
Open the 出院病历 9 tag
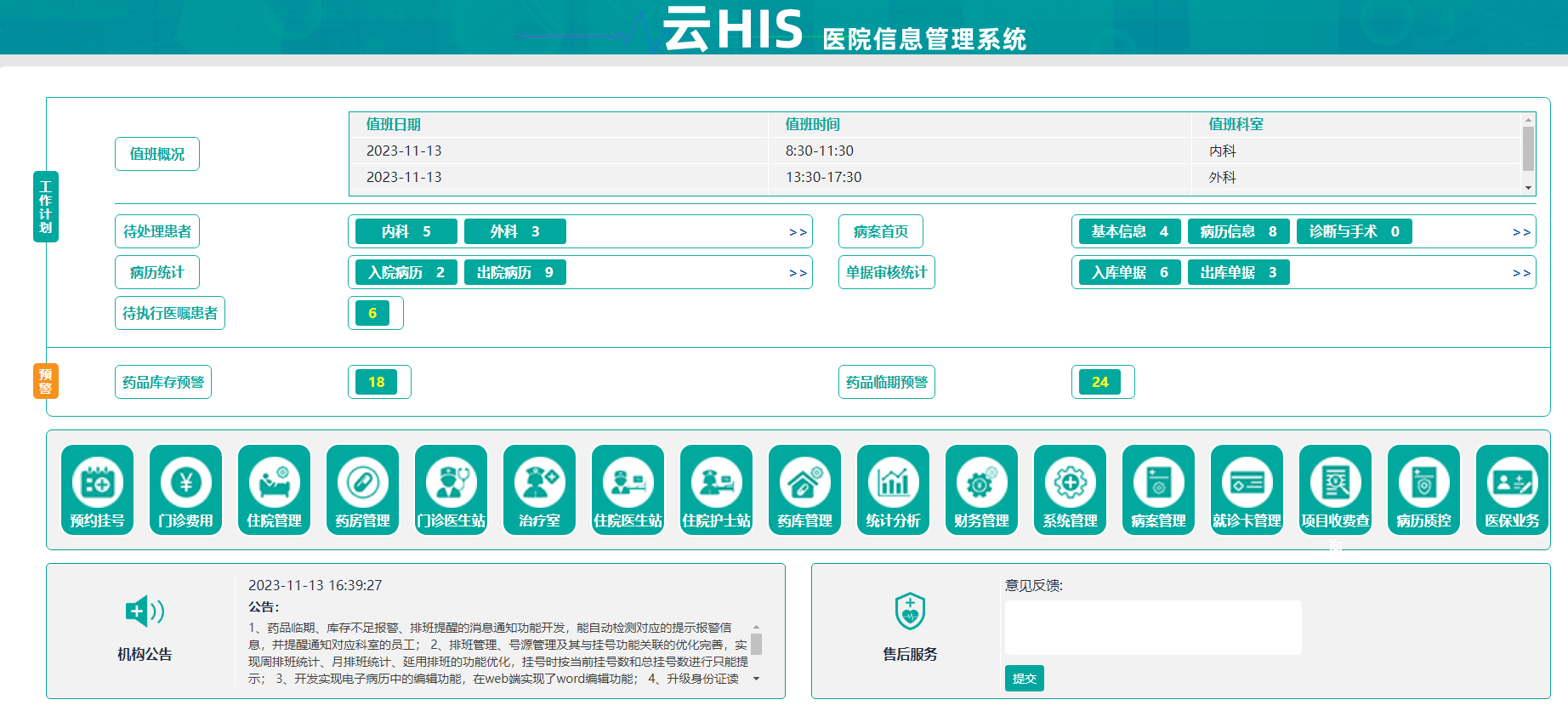pyautogui.click(x=515, y=272)
